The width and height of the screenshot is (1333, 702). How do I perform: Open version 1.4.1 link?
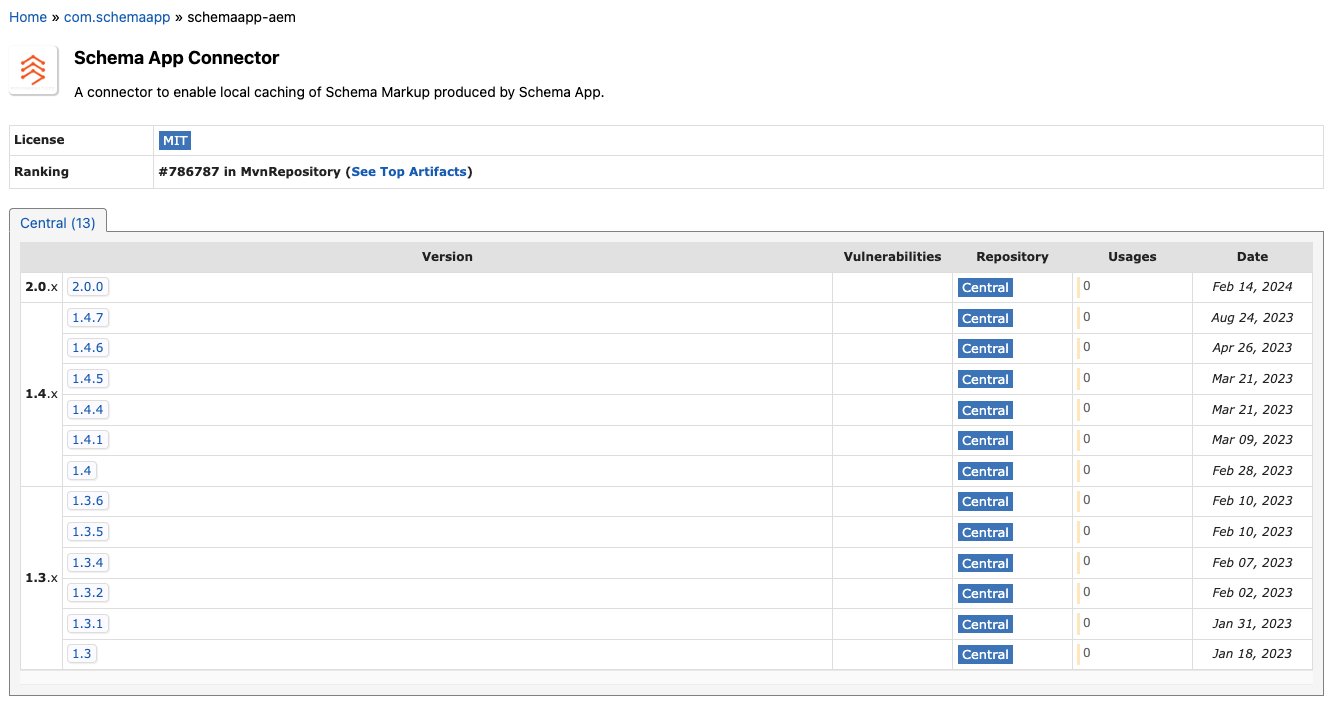[x=88, y=440]
